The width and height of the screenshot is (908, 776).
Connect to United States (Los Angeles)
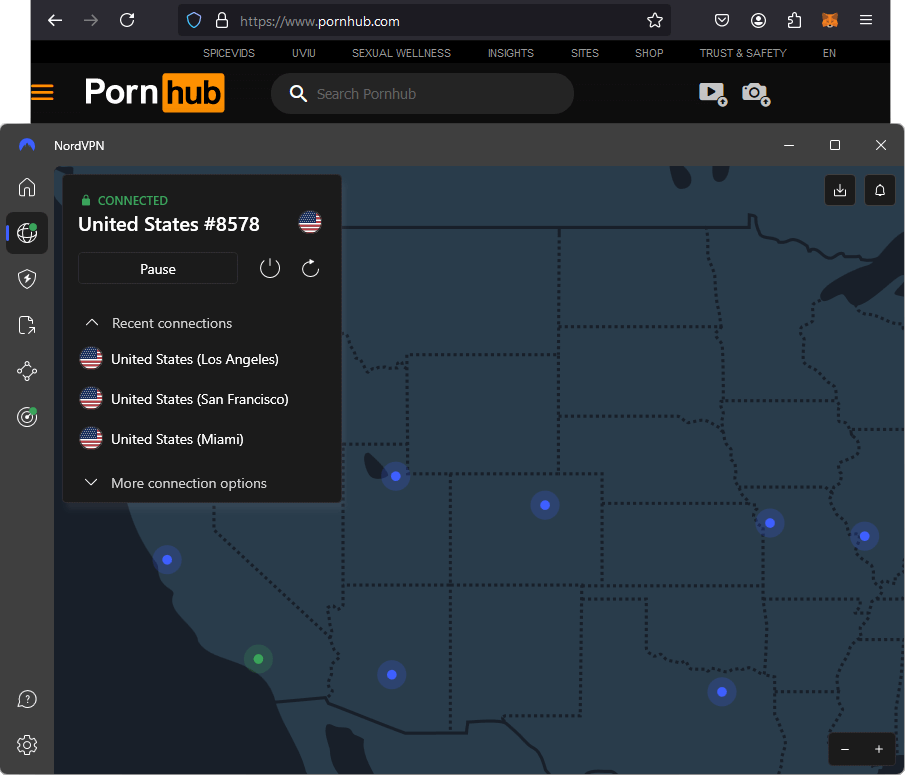click(x=180, y=359)
